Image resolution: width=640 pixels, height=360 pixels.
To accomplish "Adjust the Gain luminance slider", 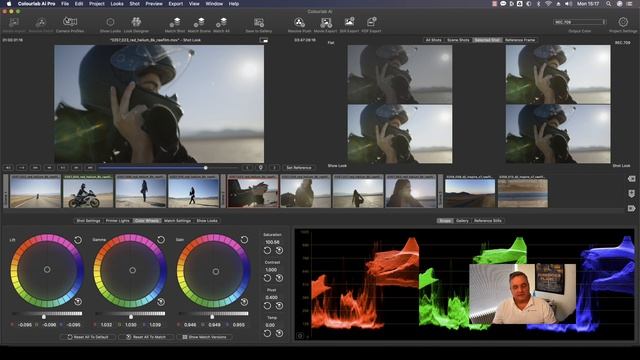I will pyautogui.click(x=212, y=316).
